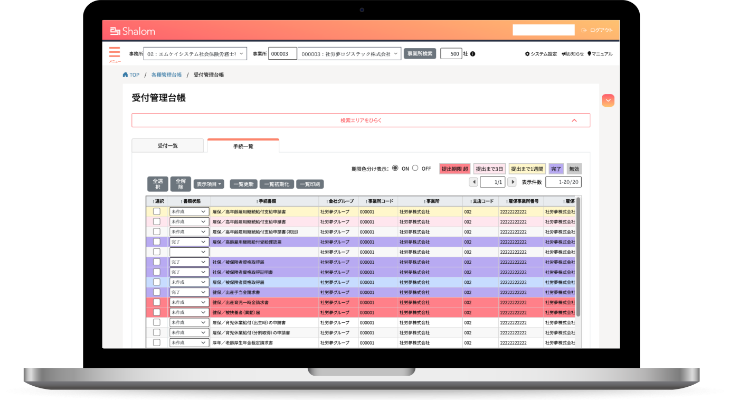Viewport: 730px width, 400px height.
Task: Click the Shalom logo in the header
Action: [x=133, y=31]
